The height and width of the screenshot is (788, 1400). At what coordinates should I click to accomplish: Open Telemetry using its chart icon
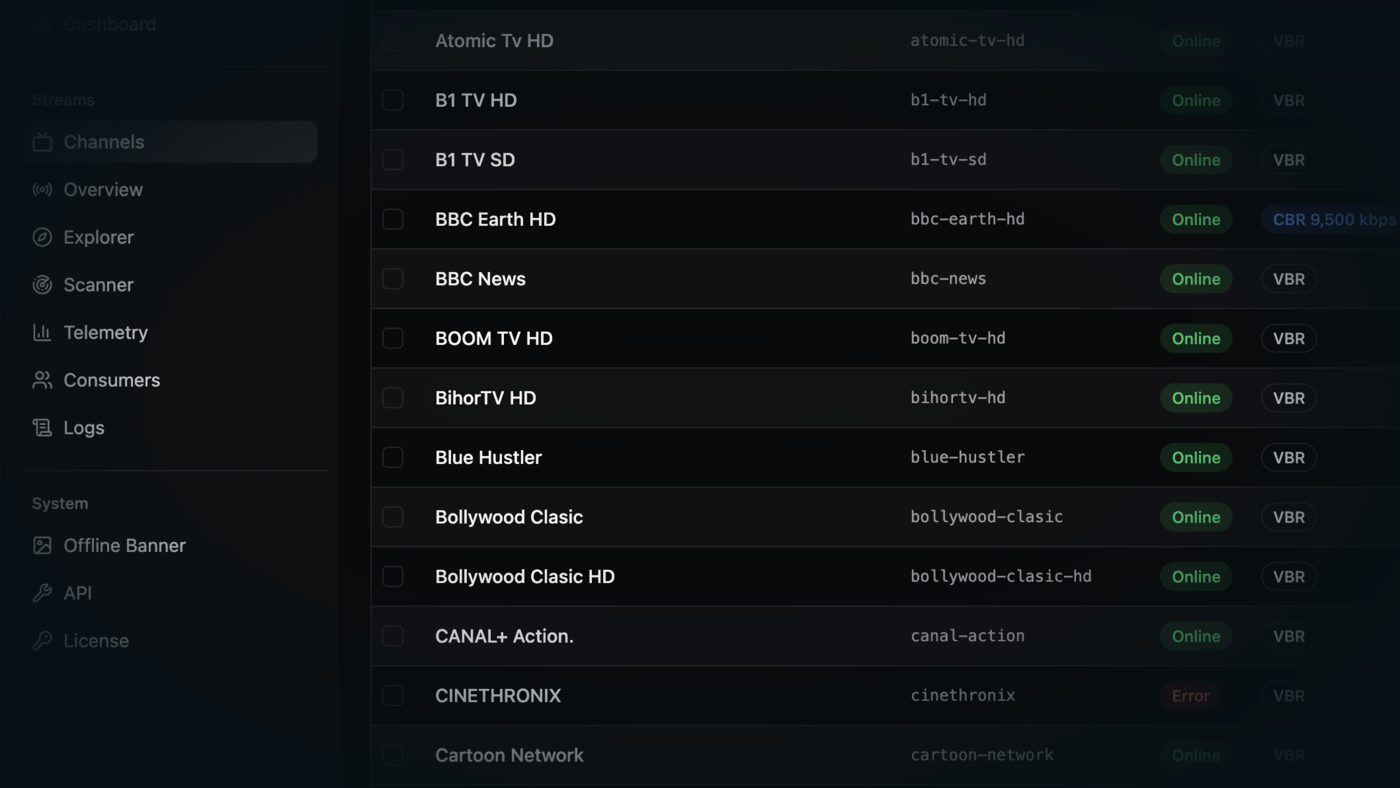coord(42,332)
